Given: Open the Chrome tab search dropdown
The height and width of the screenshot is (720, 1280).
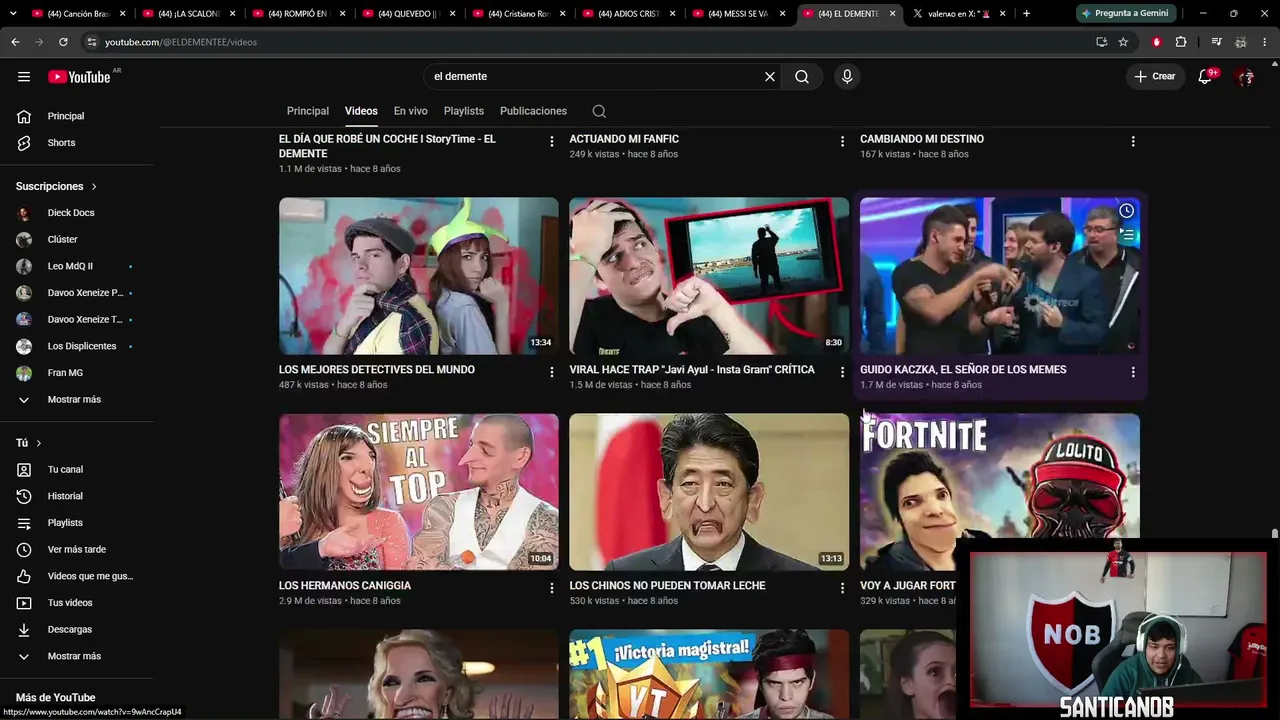Looking at the screenshot, I should [12, 14].
